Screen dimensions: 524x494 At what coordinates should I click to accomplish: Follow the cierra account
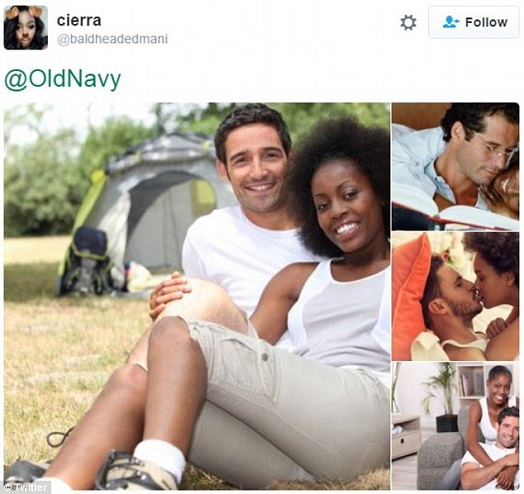[x=474, y=22]
